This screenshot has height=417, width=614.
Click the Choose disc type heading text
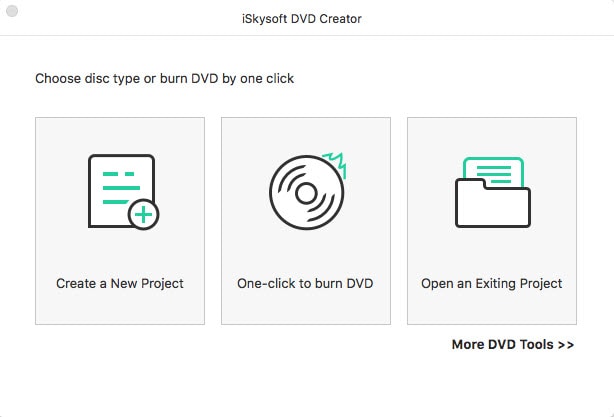click(164, 78)
